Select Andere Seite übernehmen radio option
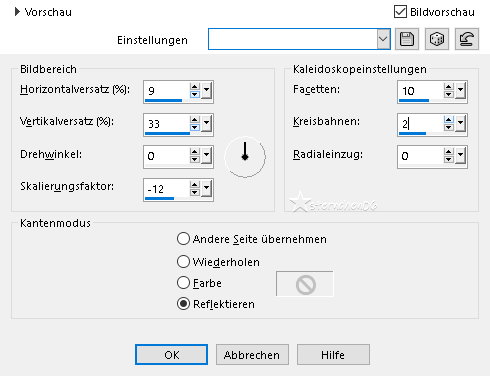 pos(183,239)
